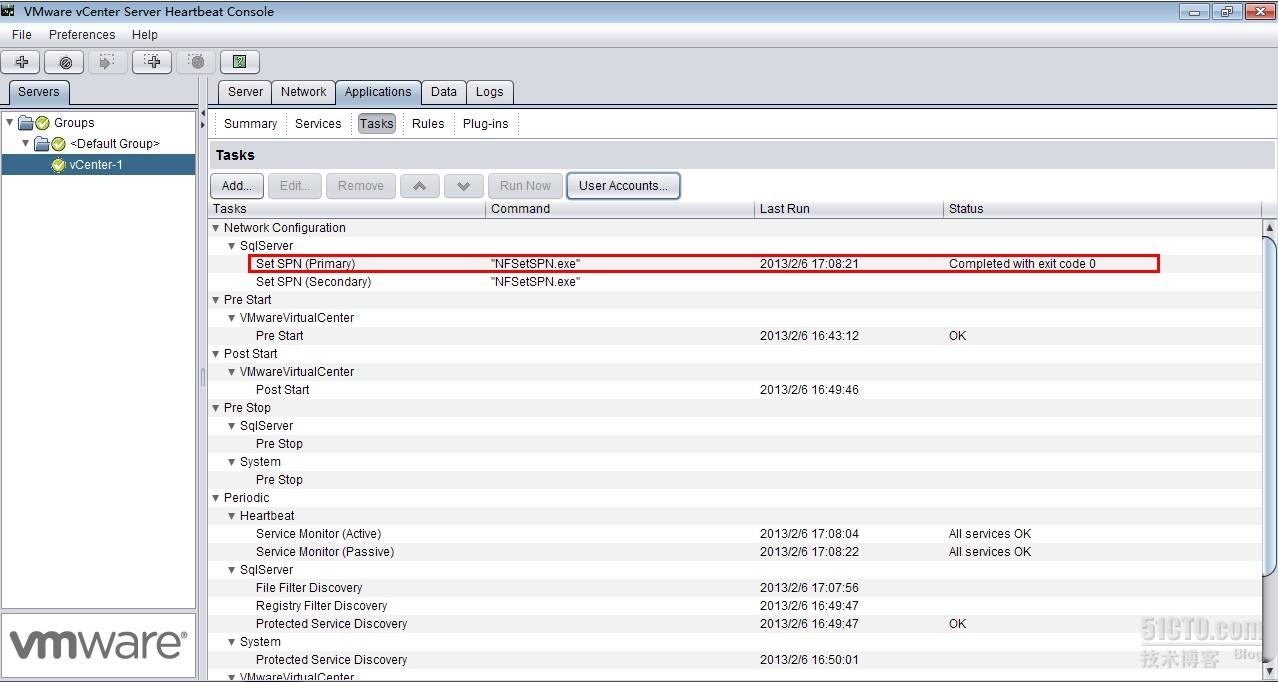Click the Command column header
Viewport: 1278px width, 682px height.
coord(620,209)
